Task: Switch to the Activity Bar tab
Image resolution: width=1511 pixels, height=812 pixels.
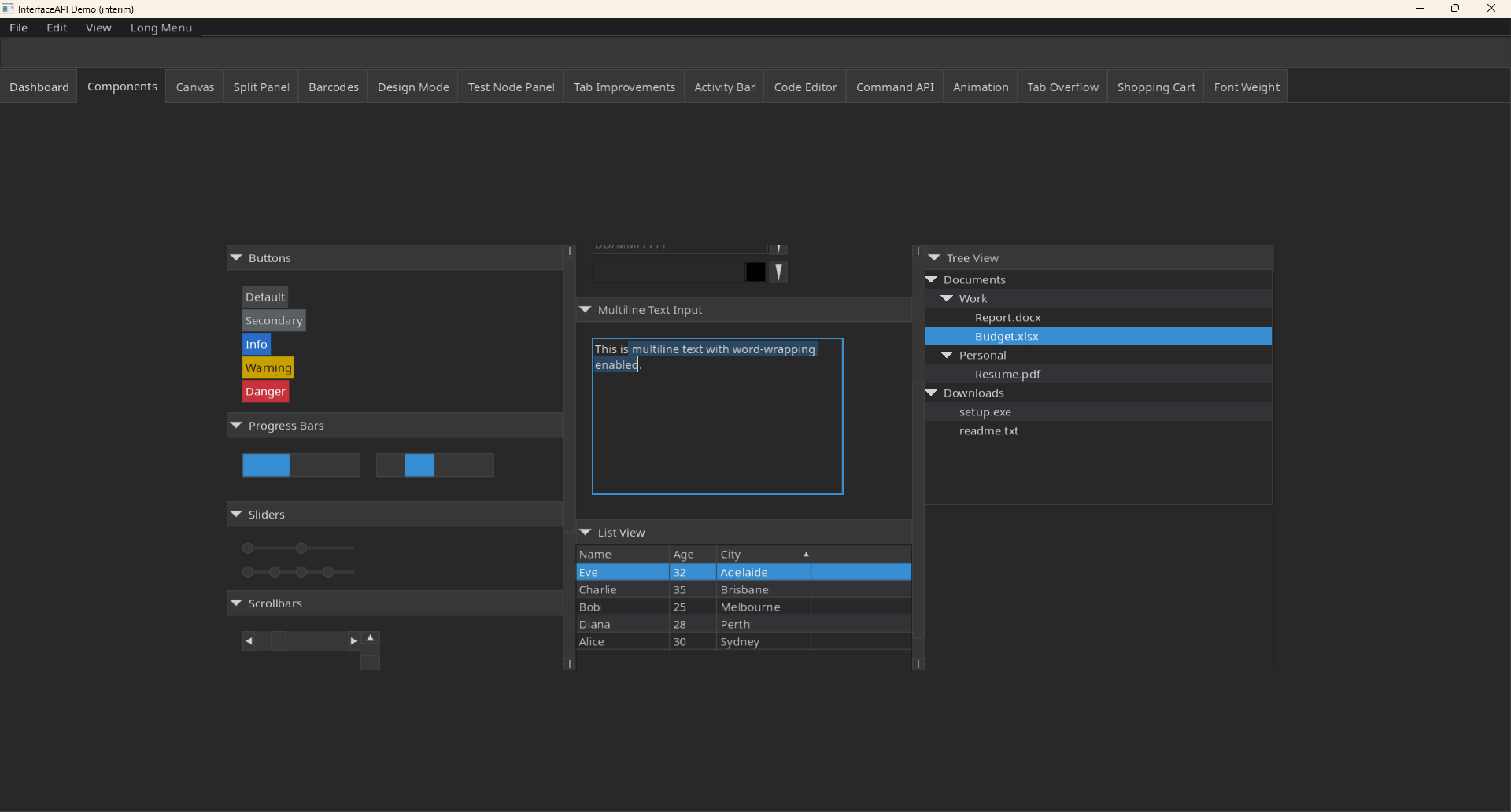Action: coord(725,87)
